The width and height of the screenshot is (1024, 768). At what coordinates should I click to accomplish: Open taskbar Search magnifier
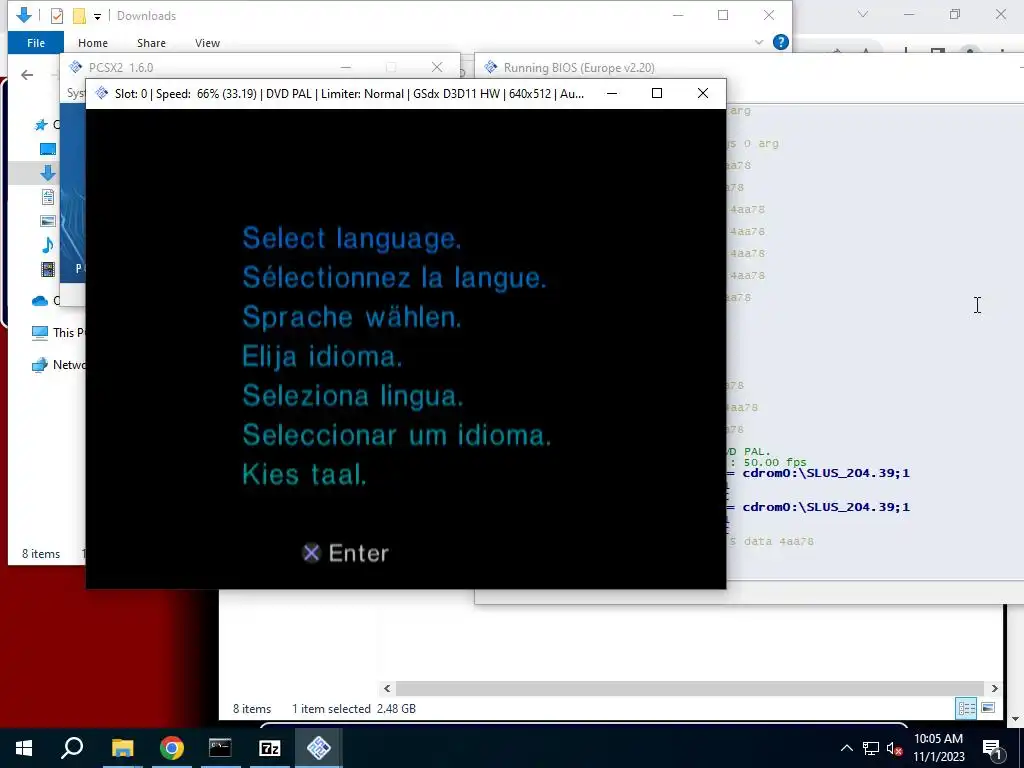coord(72,748)
